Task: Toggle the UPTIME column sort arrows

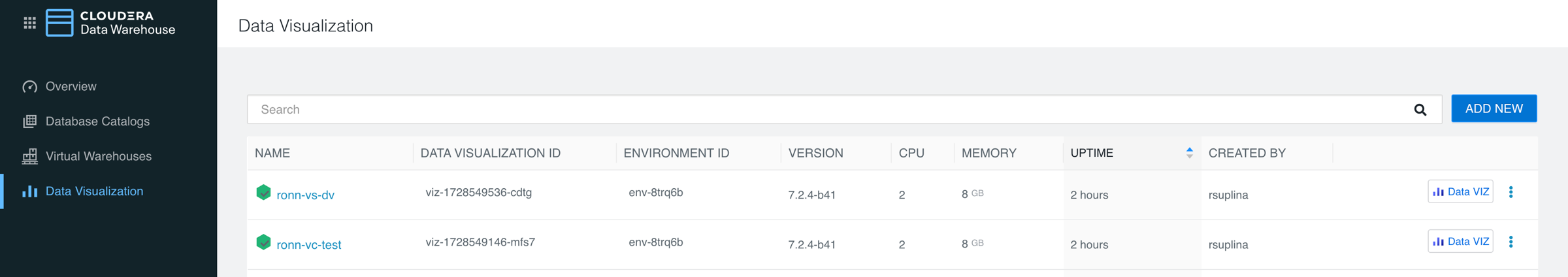Action: click(x=1189, y=153)
